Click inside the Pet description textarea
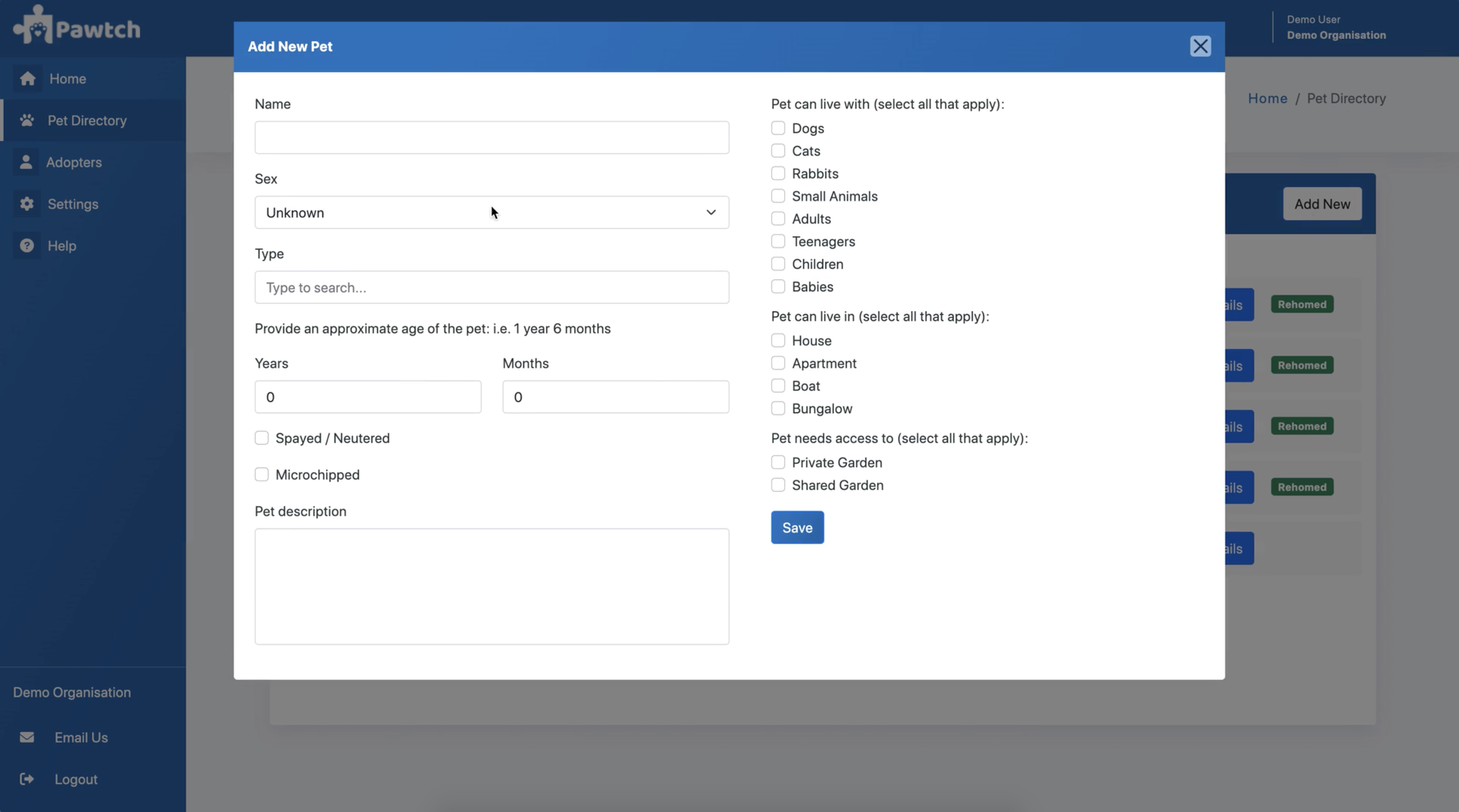The image size is (1459, 812). coord(492,587)
